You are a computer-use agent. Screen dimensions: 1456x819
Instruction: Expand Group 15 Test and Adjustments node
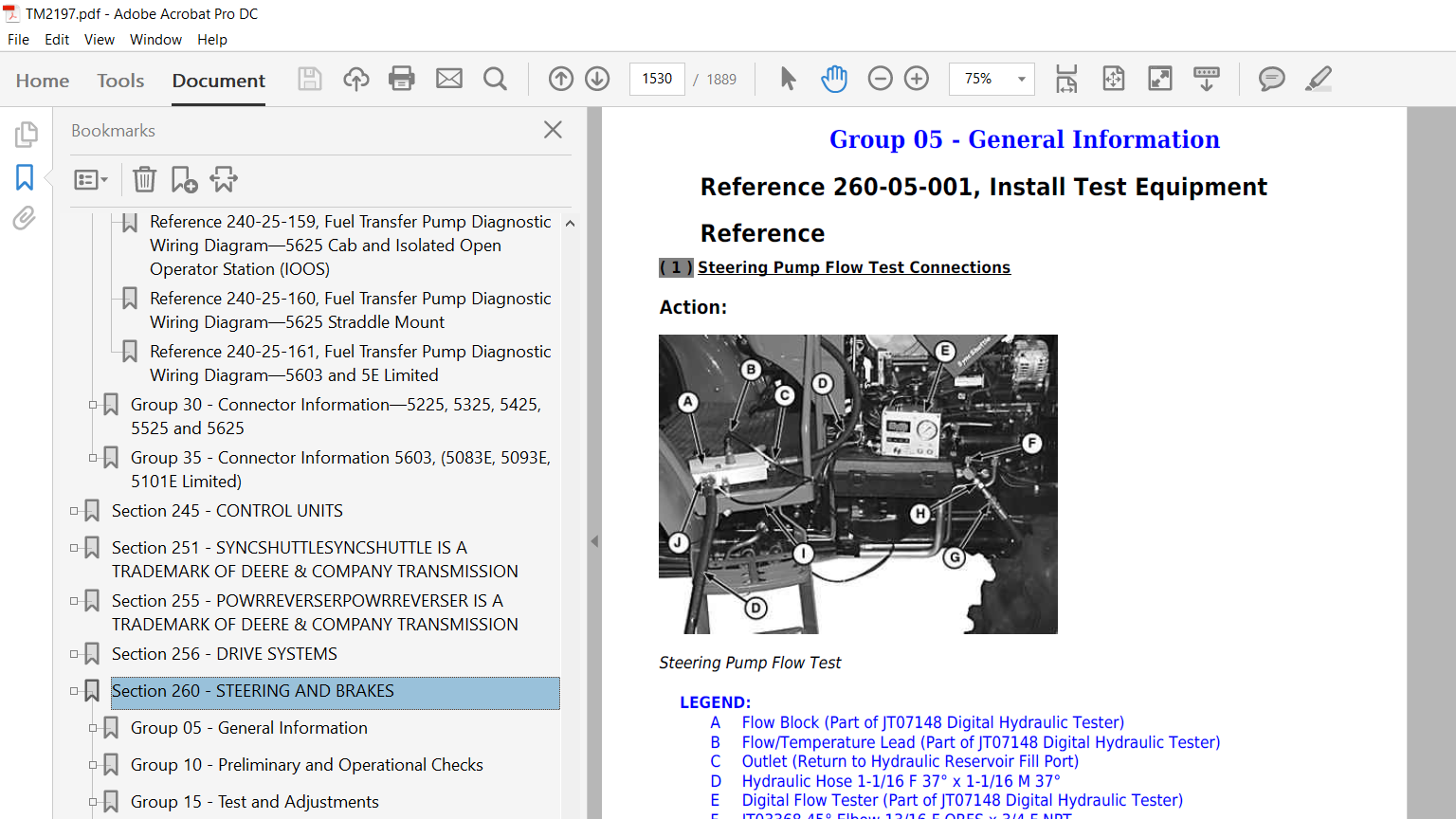[x=93, y=802]
